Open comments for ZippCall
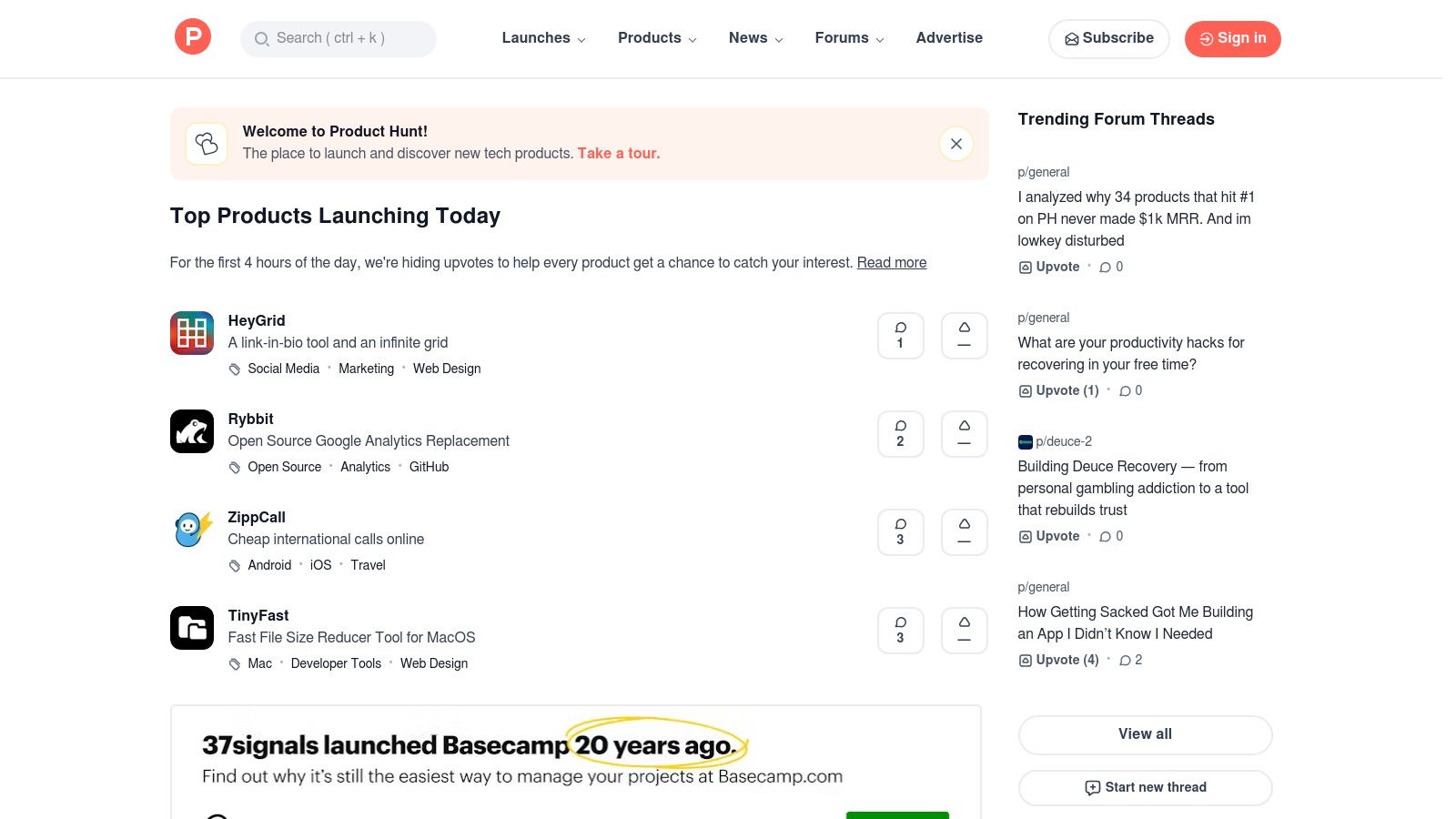Screen dimensions: 1456x819 [900, 531]
